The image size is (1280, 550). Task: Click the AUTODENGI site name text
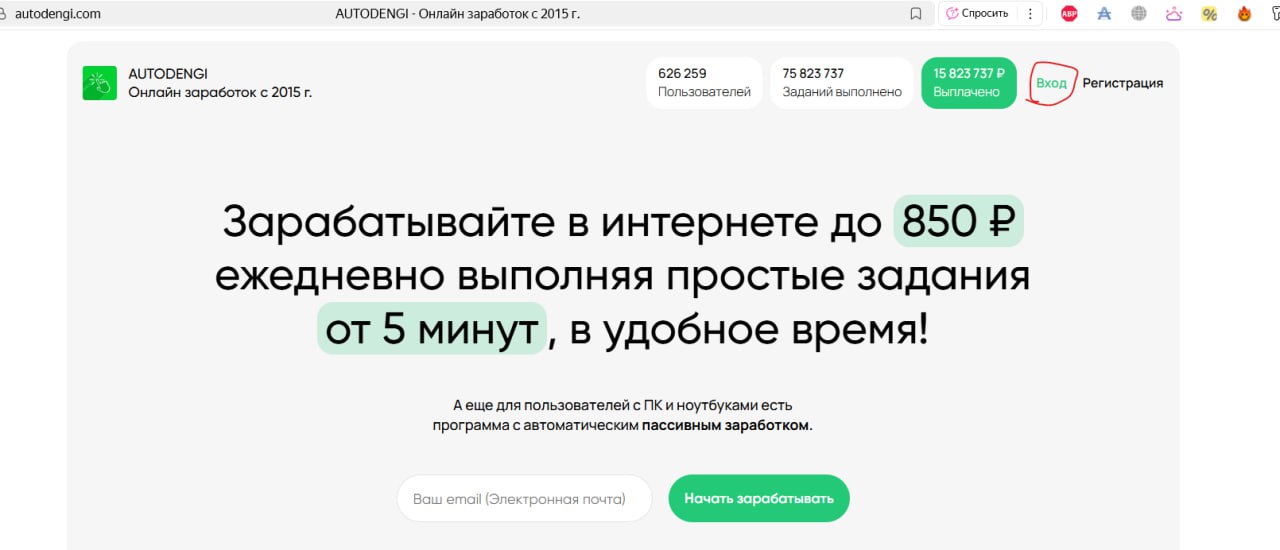click(x=168, y=74)
